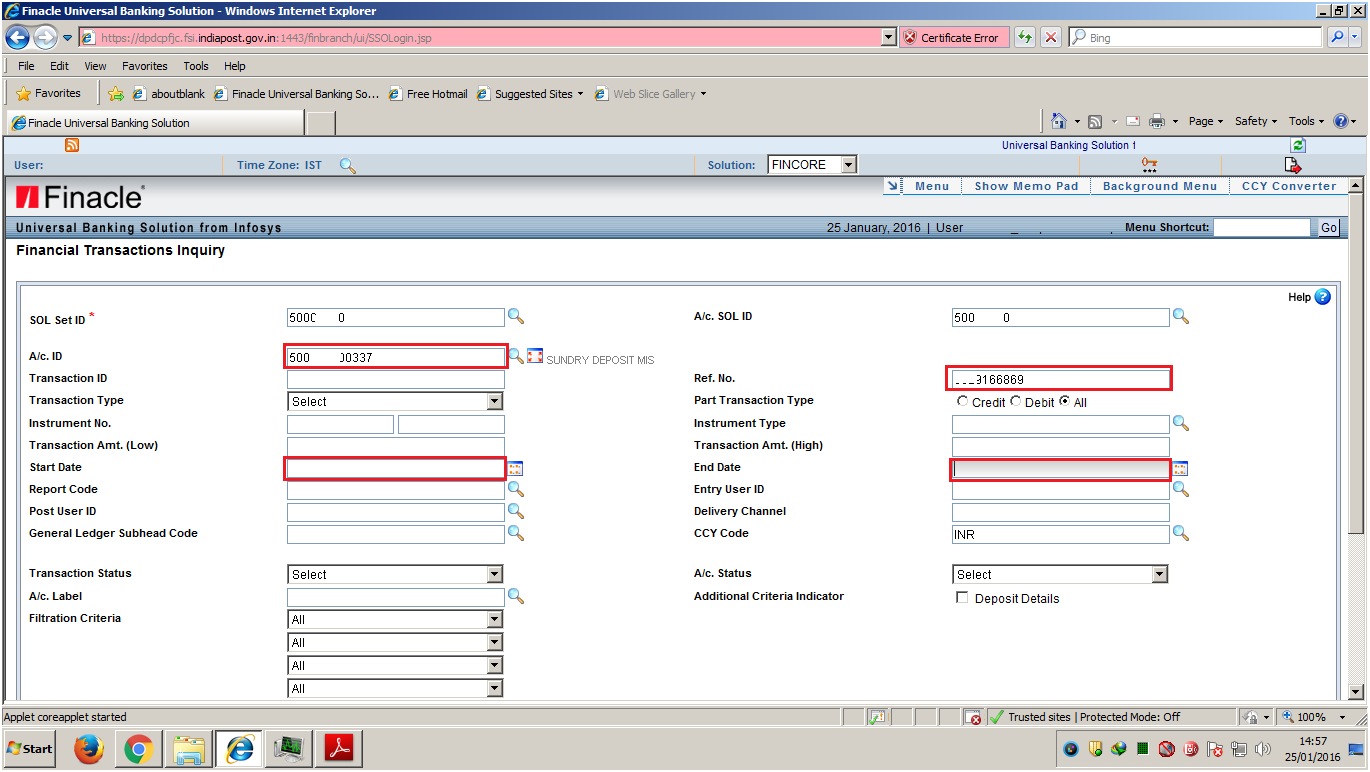Select the Credit part transaction radio button
The width and height of the screenshot is (1370, 772).
(x=962, y=401)
